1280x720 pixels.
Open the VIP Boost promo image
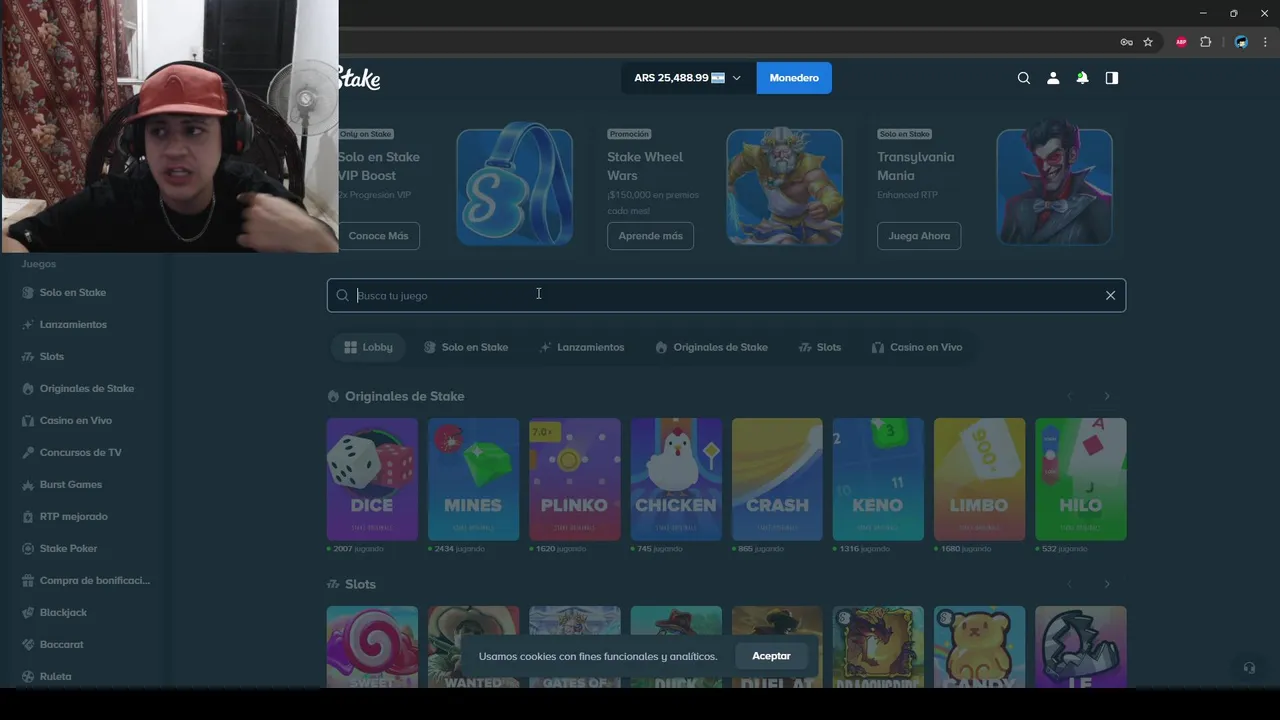514,185
